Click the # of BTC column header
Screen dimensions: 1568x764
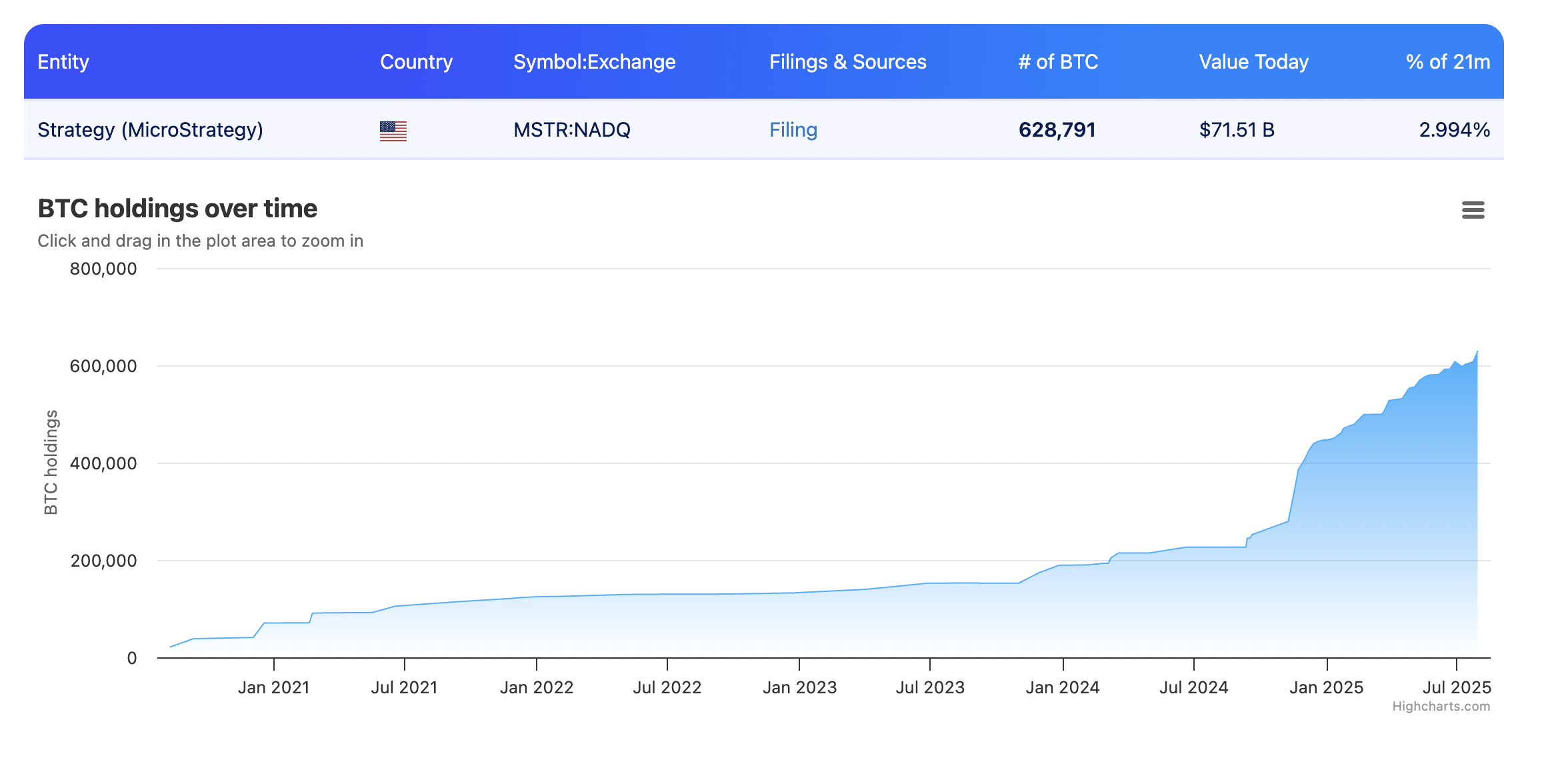click(1058, 61)
